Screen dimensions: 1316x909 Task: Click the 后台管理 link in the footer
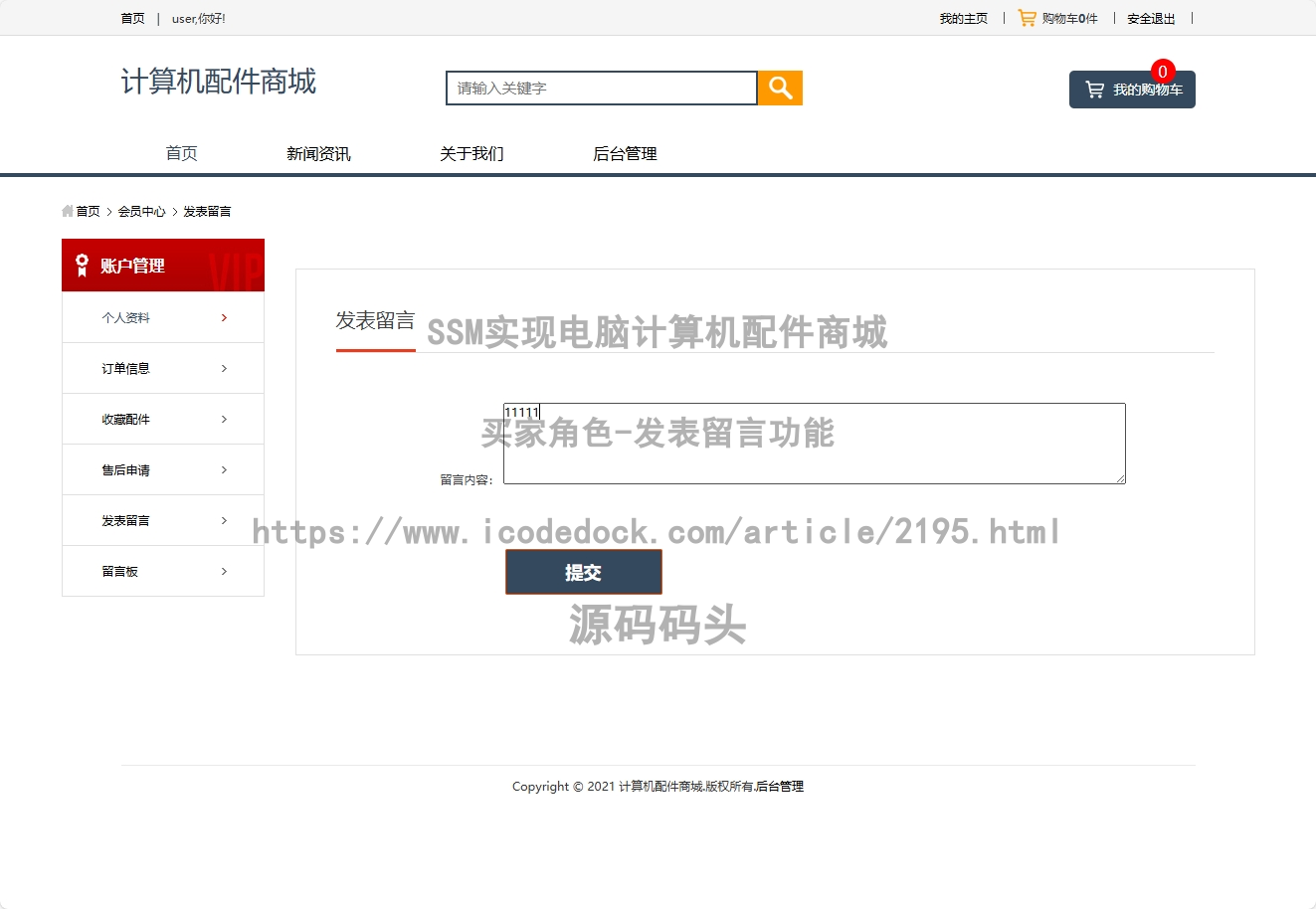coord(780,786)
